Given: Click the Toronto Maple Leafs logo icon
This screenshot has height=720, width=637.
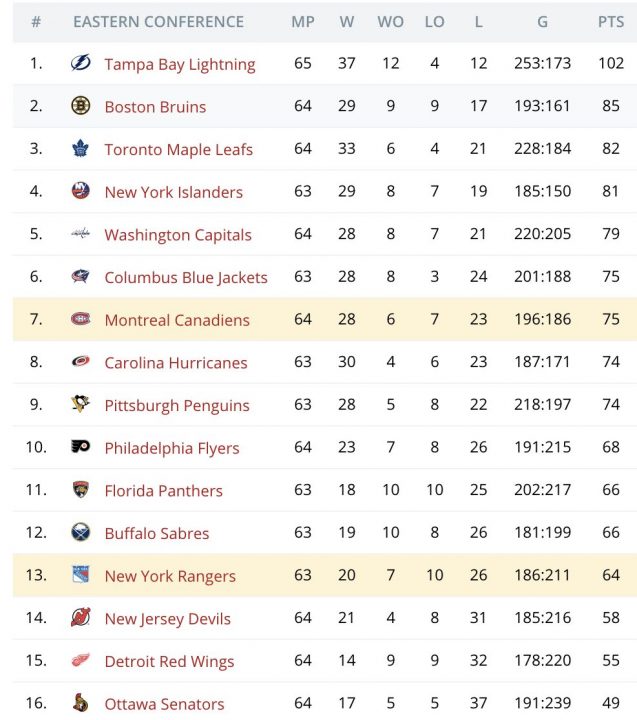Looking at the screenshot, I should [x=80, y=149].
